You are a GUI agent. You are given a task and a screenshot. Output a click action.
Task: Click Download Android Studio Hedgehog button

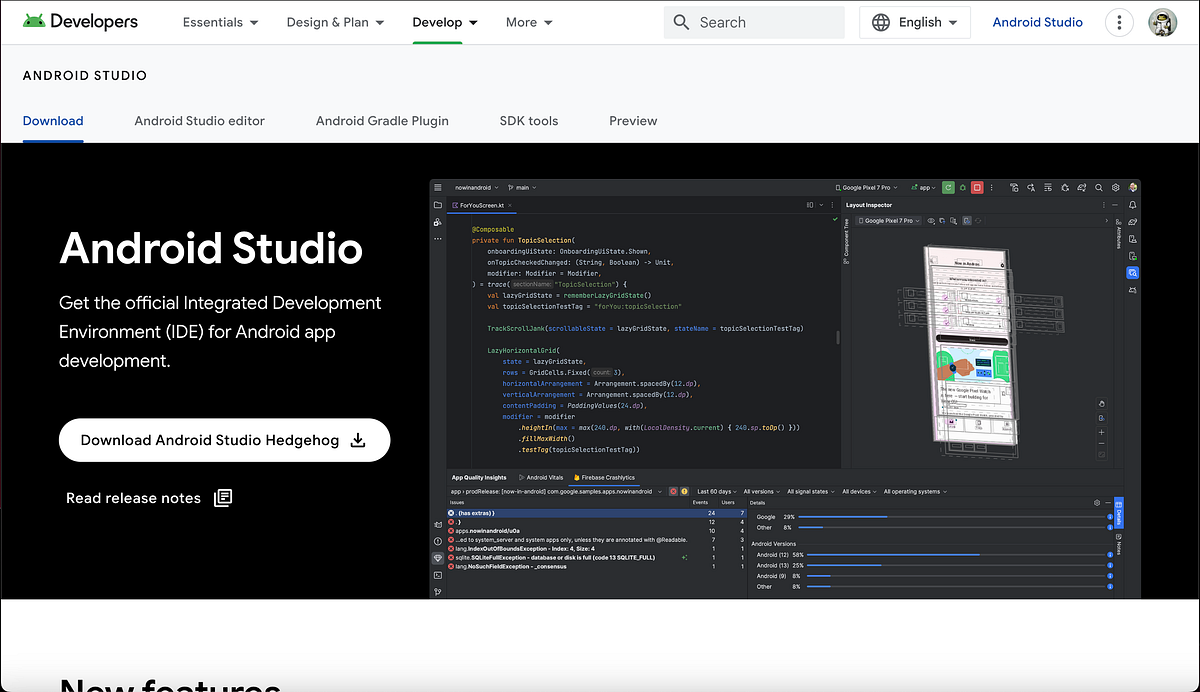coord(224,440)
